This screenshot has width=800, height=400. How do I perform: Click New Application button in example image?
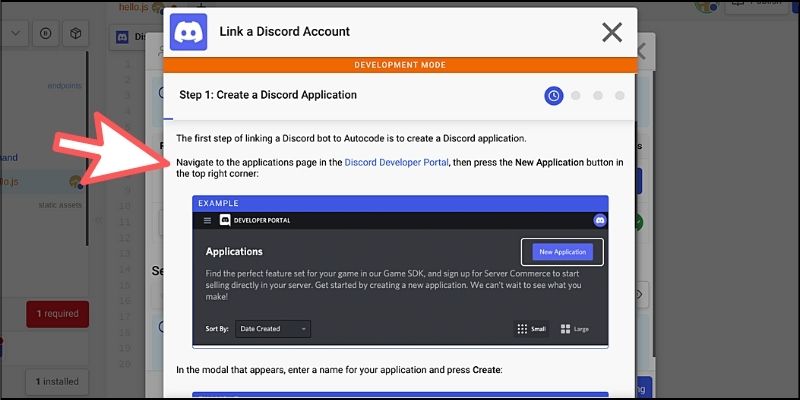click(x=562, y=252)
